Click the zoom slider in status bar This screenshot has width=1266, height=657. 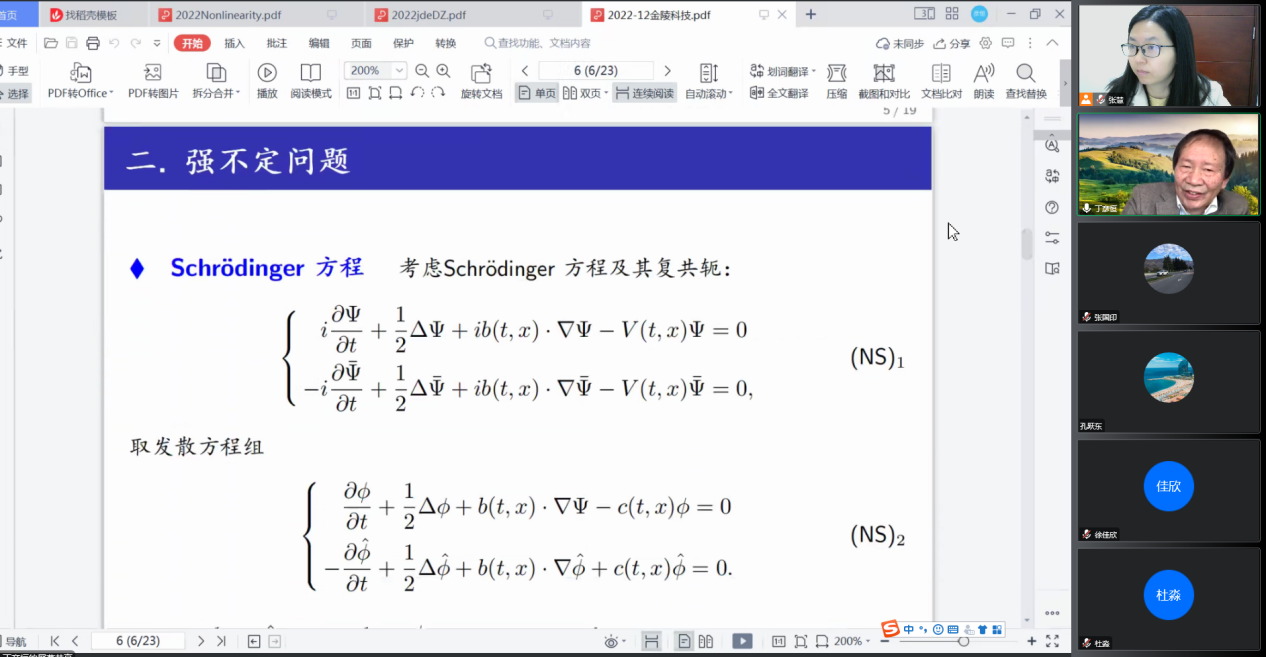963,641
